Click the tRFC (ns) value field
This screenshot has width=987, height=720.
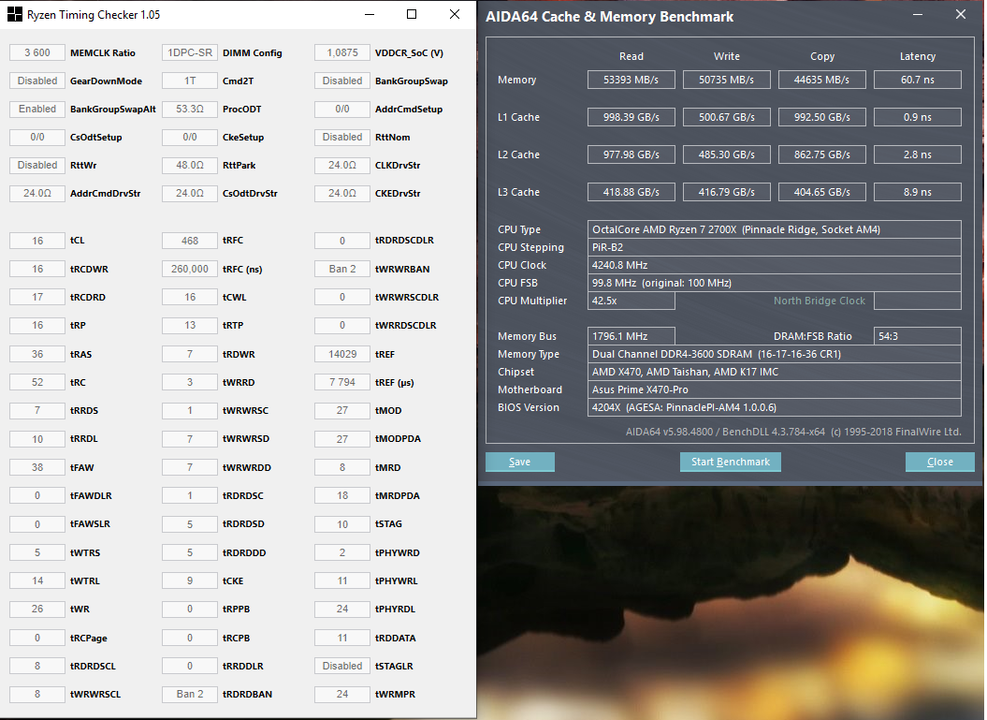189,269
